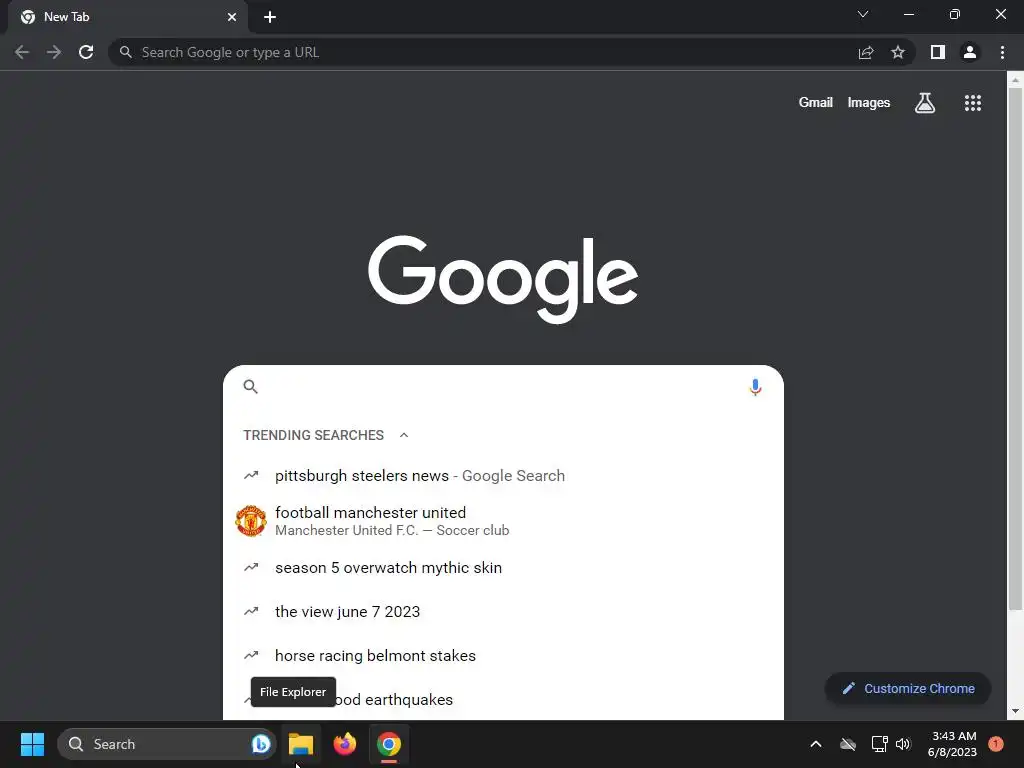Share this page via the share icon
The height and width of the screenshot is (768, 1024).
pos(866,52)
